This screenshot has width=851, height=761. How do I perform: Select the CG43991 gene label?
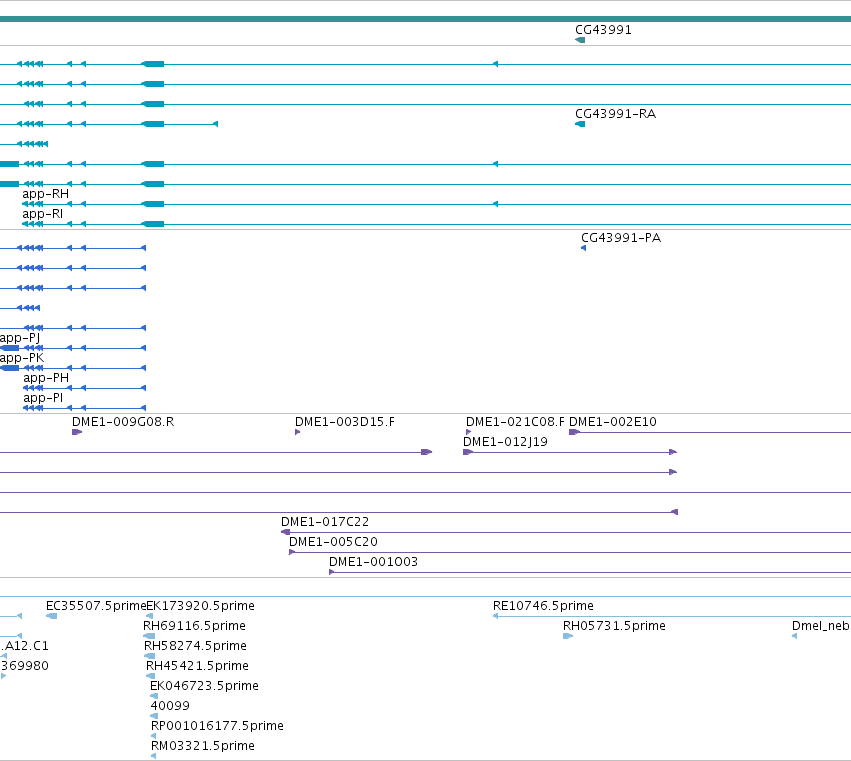[x=604, y=29]
